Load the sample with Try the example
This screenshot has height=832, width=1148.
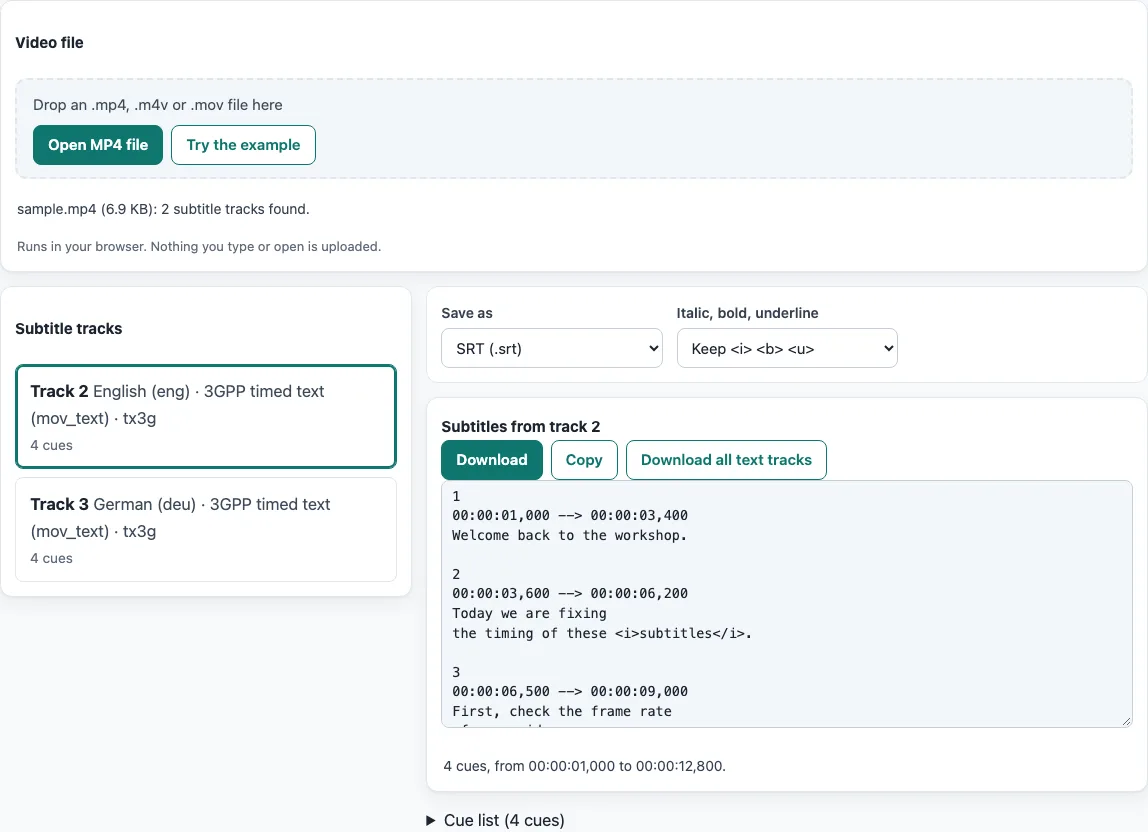click(243, 145)
